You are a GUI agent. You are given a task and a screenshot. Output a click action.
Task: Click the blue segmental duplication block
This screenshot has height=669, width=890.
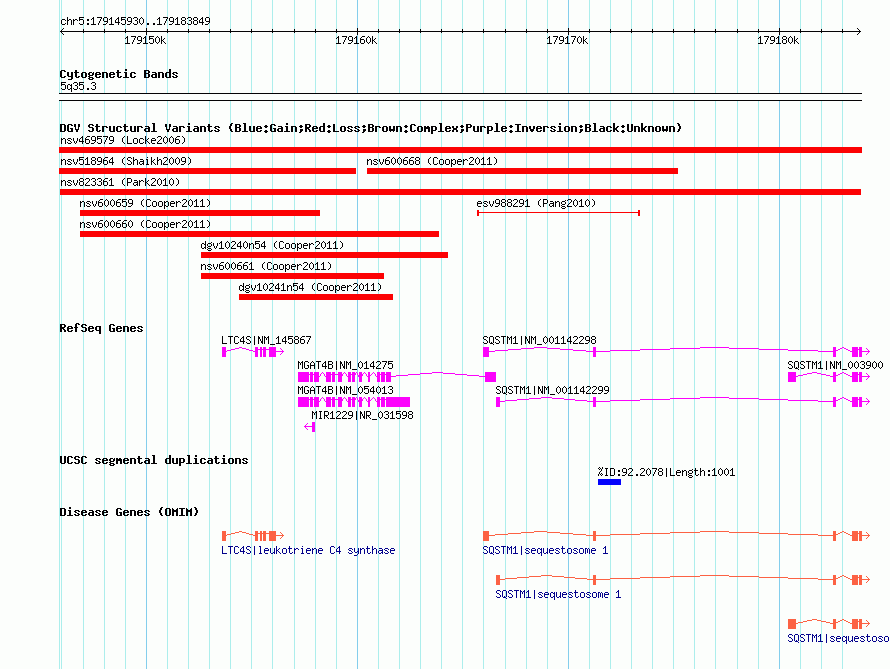click(609, 482)
